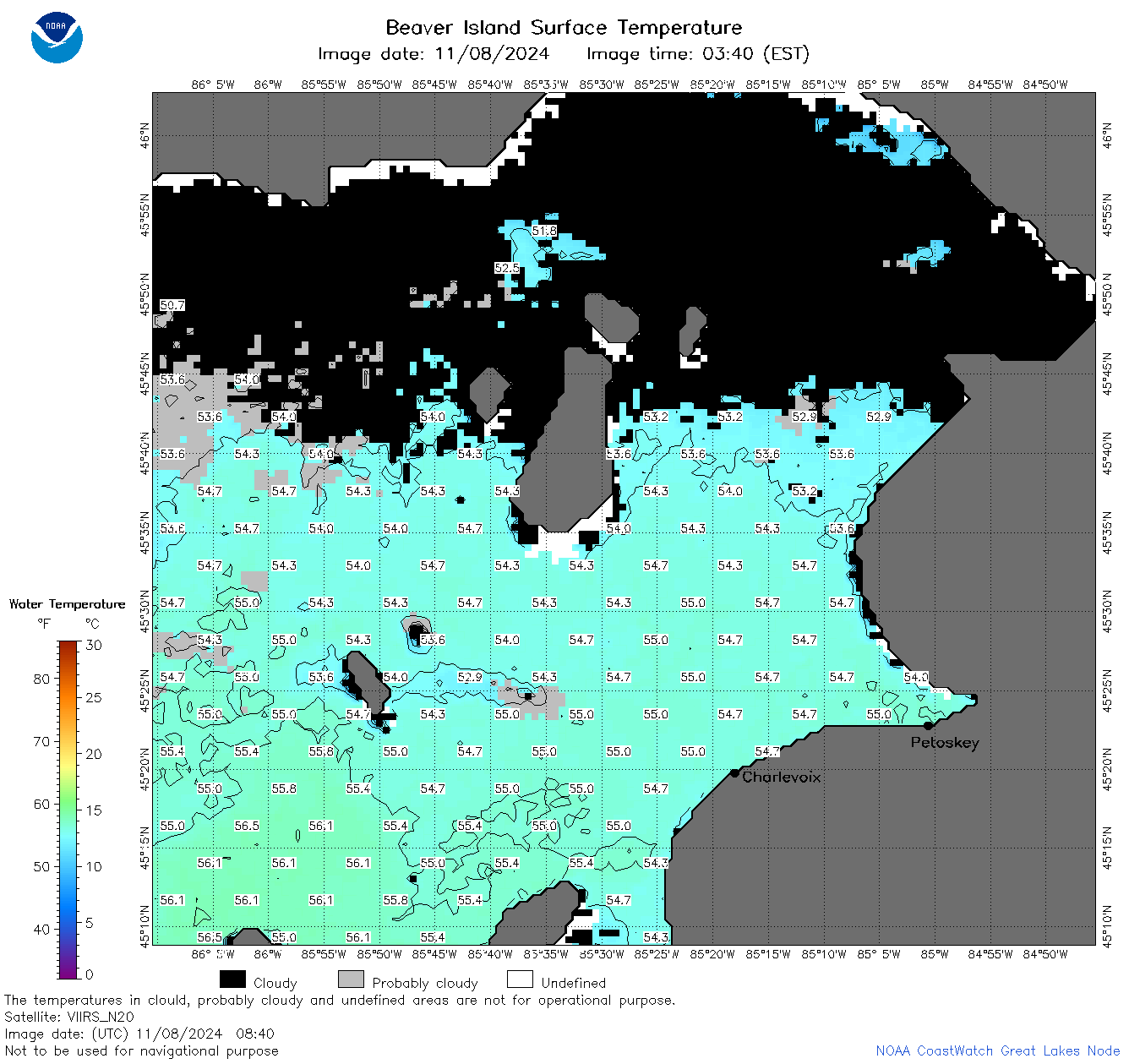1129x1064 pixels.
Task: Click the °C column heading
Action: [x=92, y=624]
